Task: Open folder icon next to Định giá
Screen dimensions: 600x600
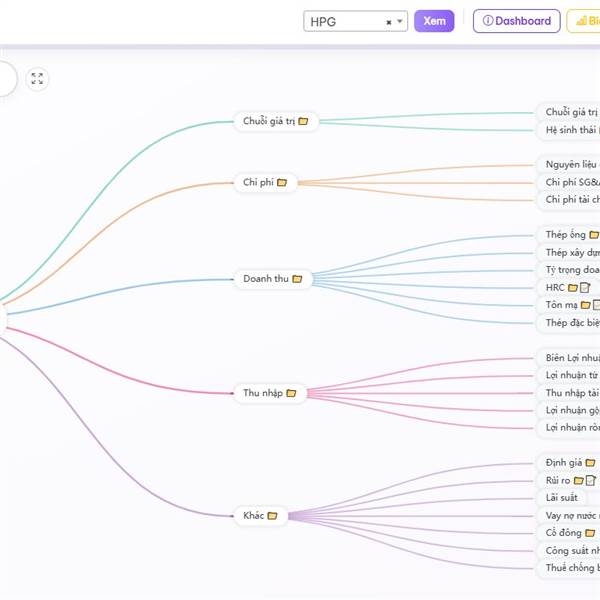Action: 590,463
